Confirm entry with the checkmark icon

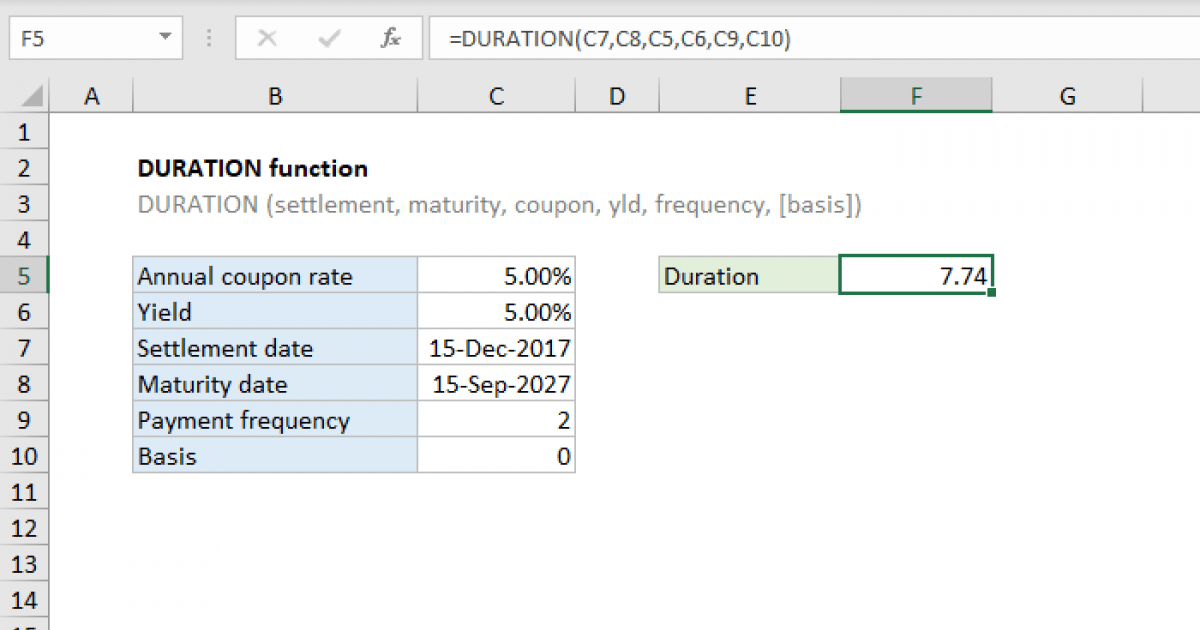(x=328, y=38)
